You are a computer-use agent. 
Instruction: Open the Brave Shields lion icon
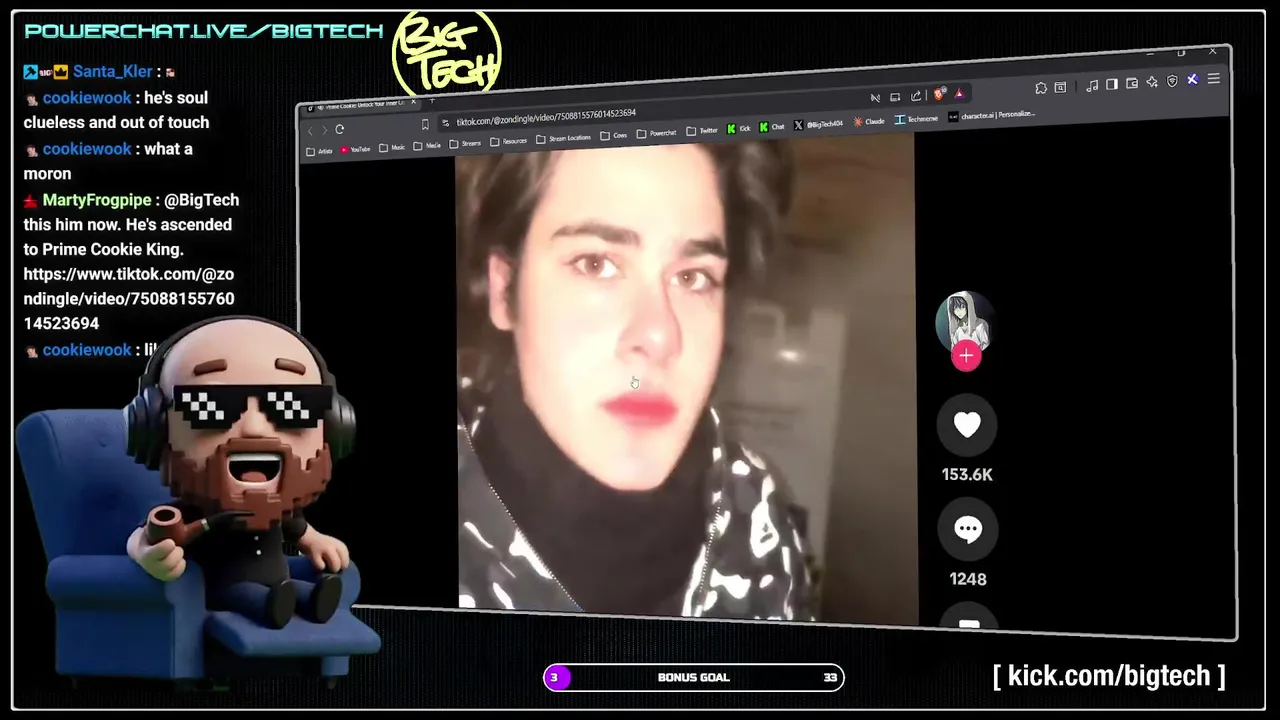tap(940, 94)
